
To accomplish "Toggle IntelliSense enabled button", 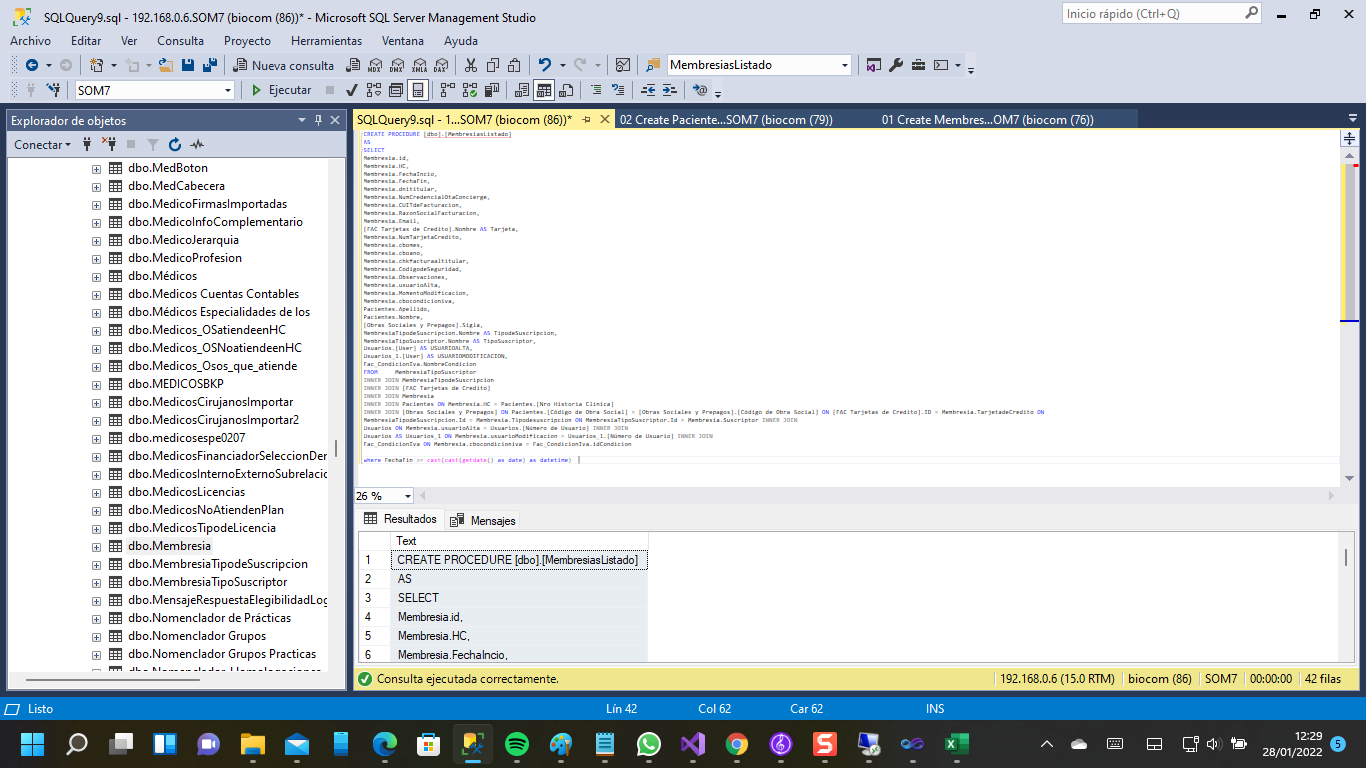I will point(418,90).
